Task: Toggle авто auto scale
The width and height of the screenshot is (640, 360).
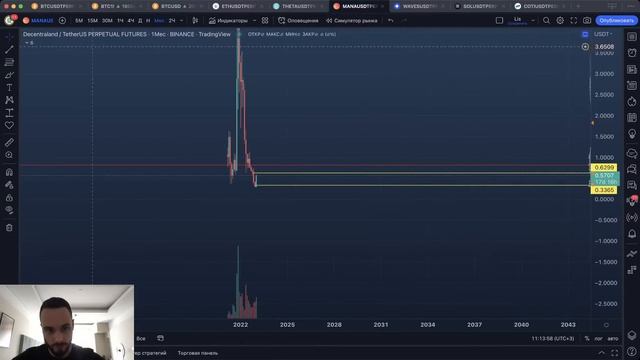Action: click(x=613, y=339)
